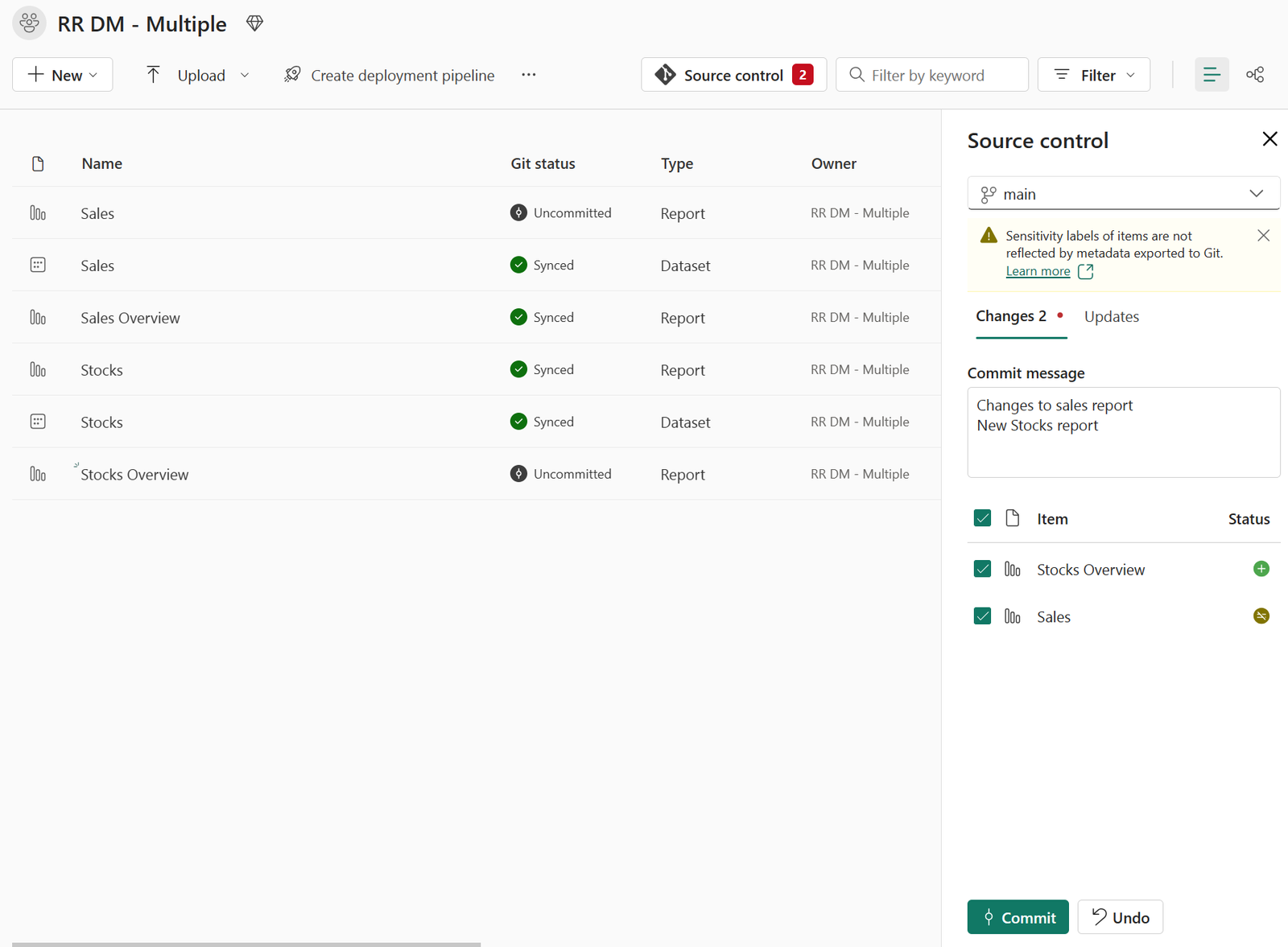Select the Changes 2 tab
The height and width of the screenshot is (947, 1288).
click(1020, 317)
